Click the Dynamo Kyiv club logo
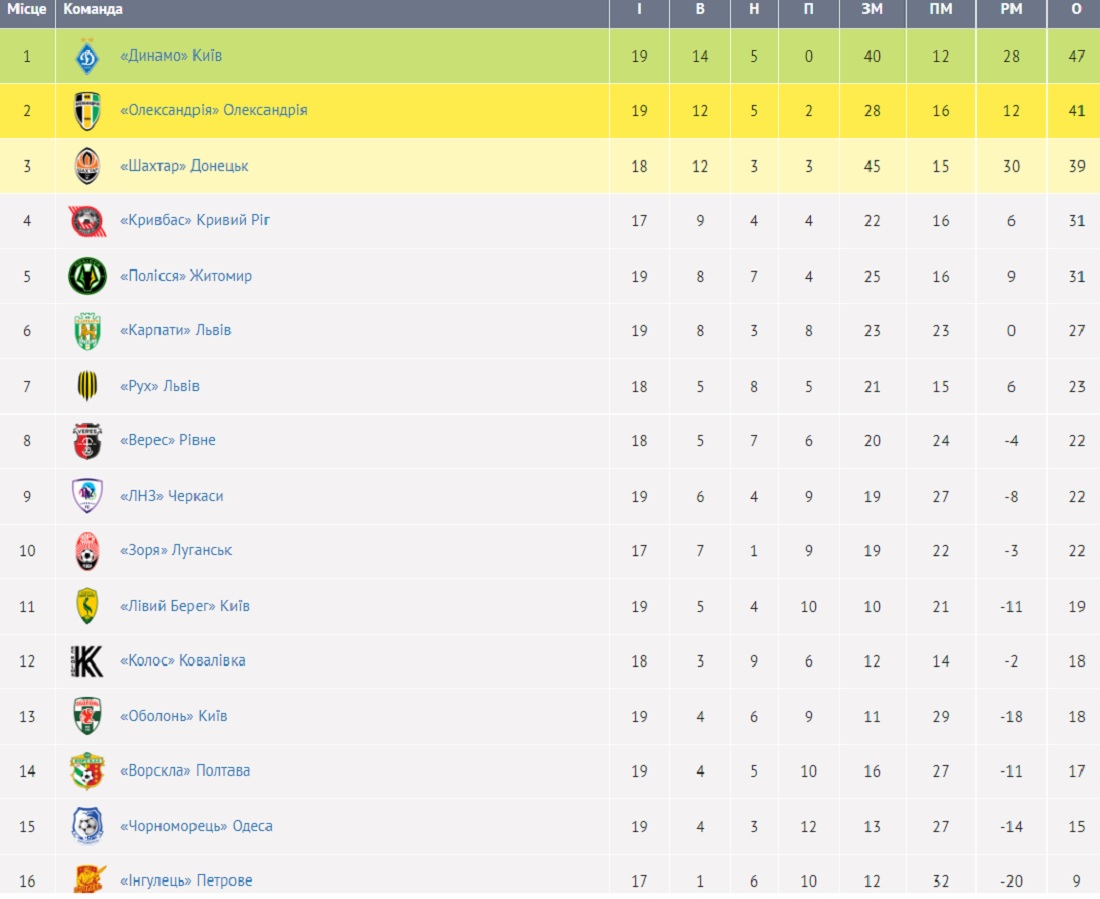 87,55
